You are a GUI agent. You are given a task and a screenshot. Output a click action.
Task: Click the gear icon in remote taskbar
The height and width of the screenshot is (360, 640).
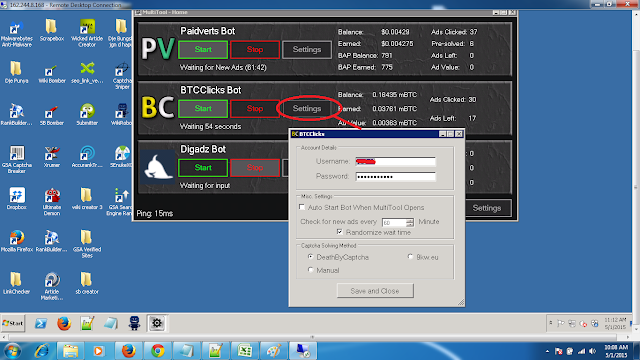[x=157, y=323]
